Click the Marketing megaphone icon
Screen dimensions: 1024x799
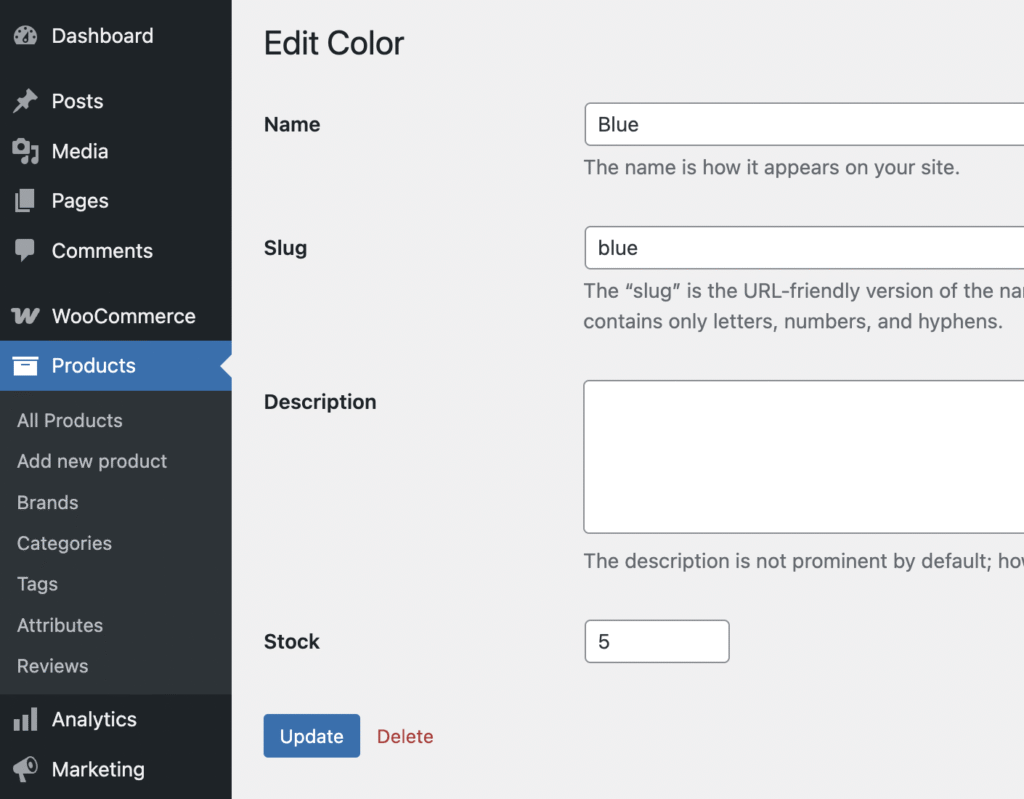point(25,769)
